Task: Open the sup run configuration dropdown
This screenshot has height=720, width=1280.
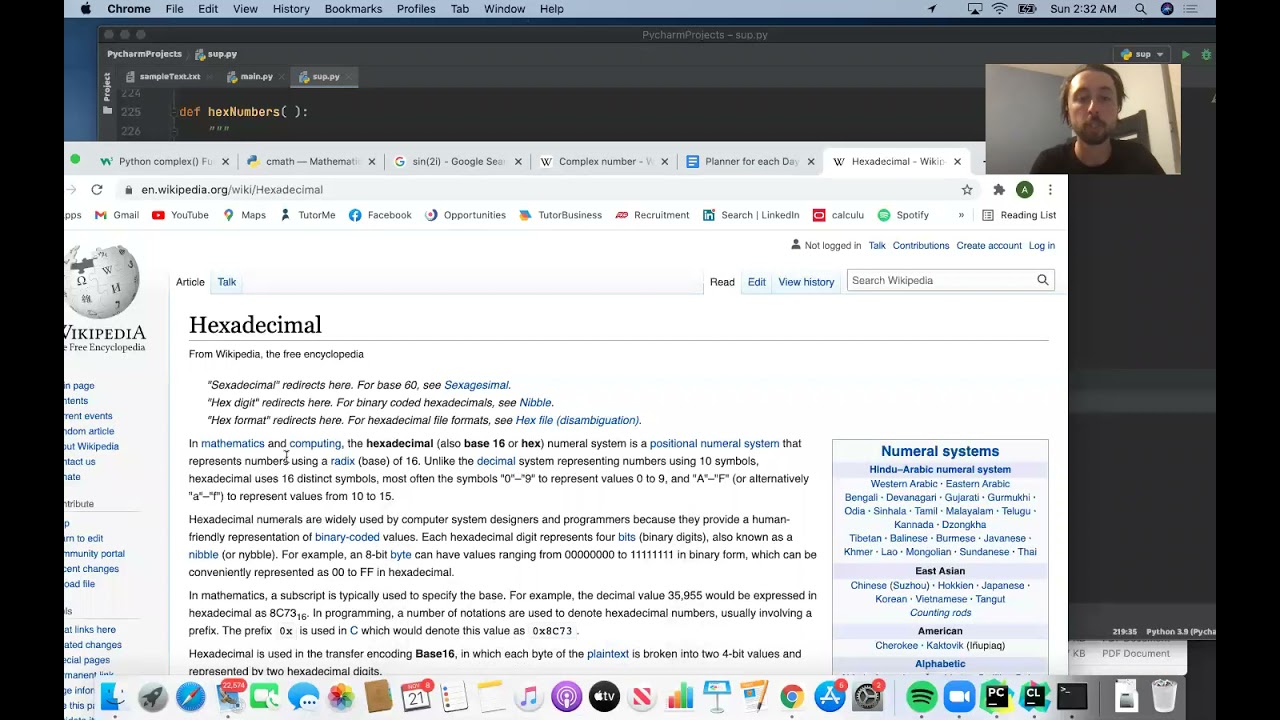Action: point(1142,54)
